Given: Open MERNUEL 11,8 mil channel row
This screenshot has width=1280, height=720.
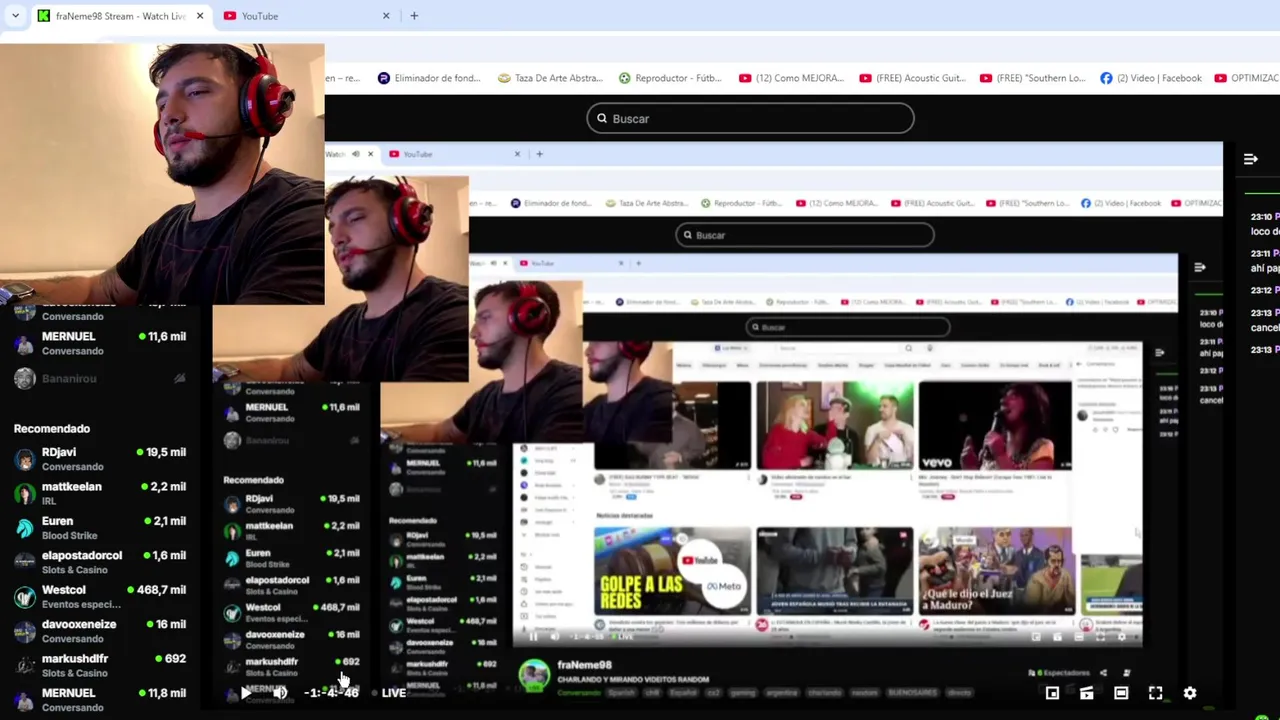Looking at the screenshot, I should pyautogui.click(x=100, y=700).
